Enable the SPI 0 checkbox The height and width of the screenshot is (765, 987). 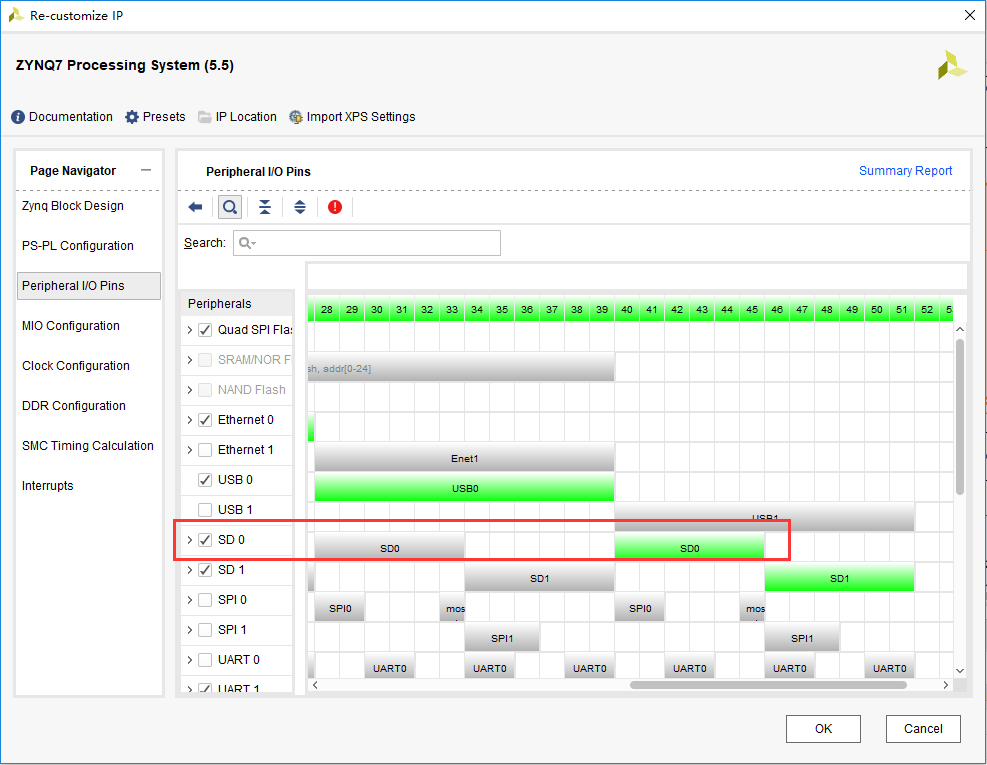[205, 600]
